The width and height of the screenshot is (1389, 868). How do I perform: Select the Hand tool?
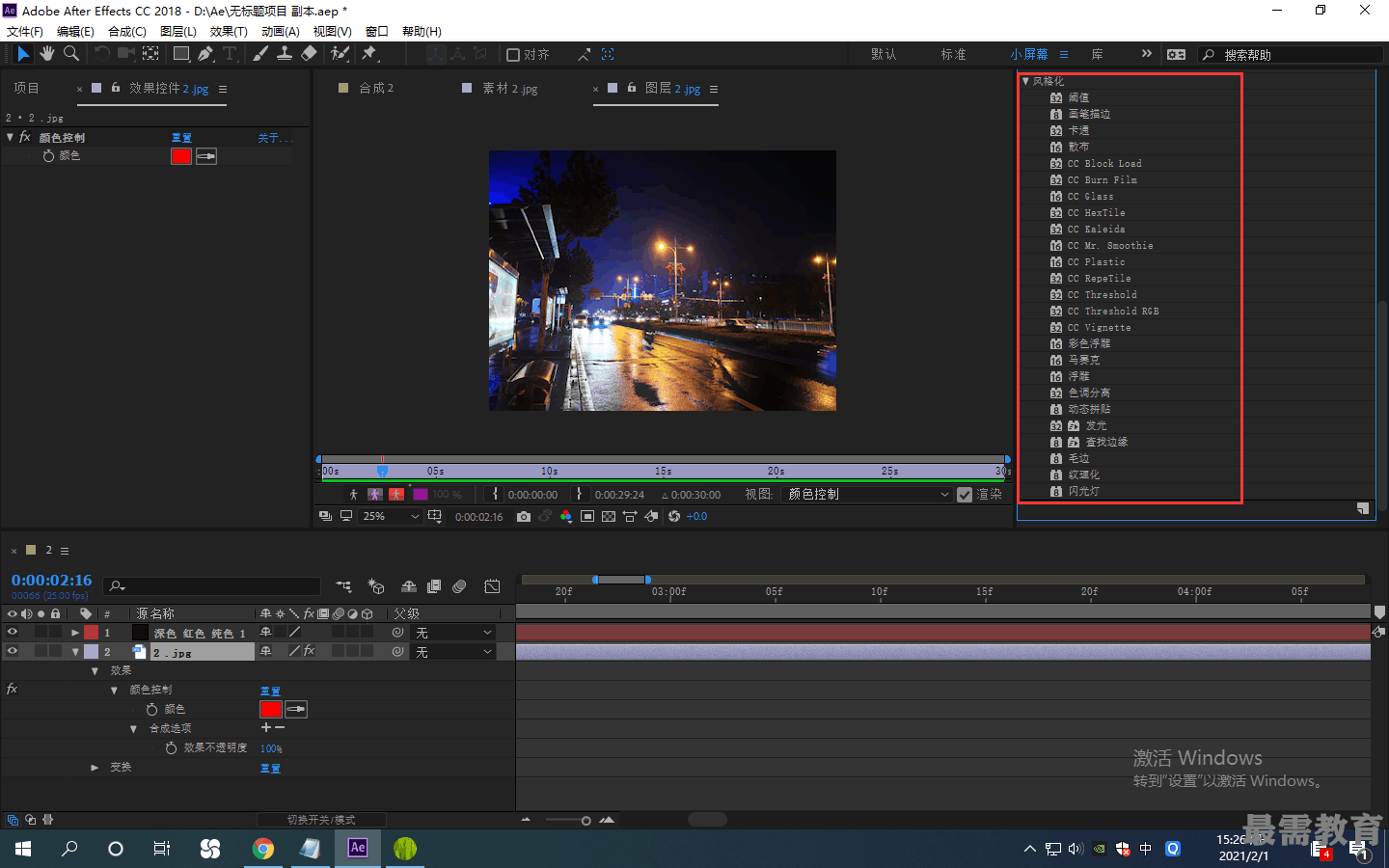point(47,54)
